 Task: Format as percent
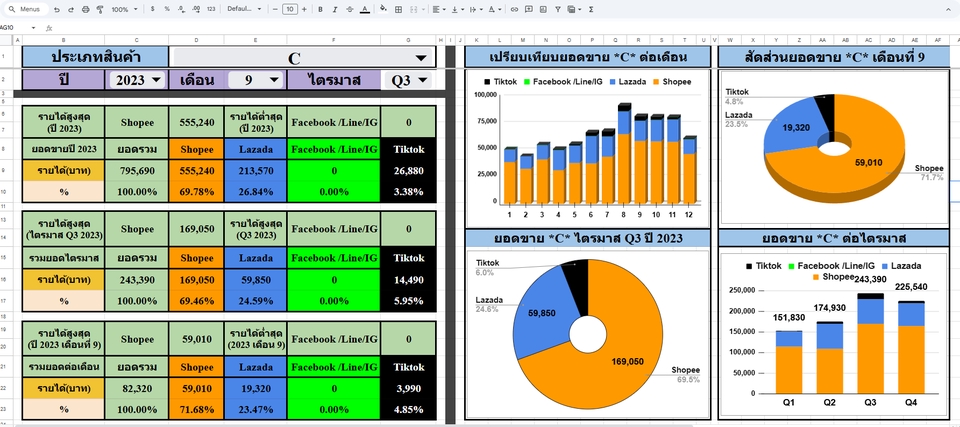coord(166,9)
